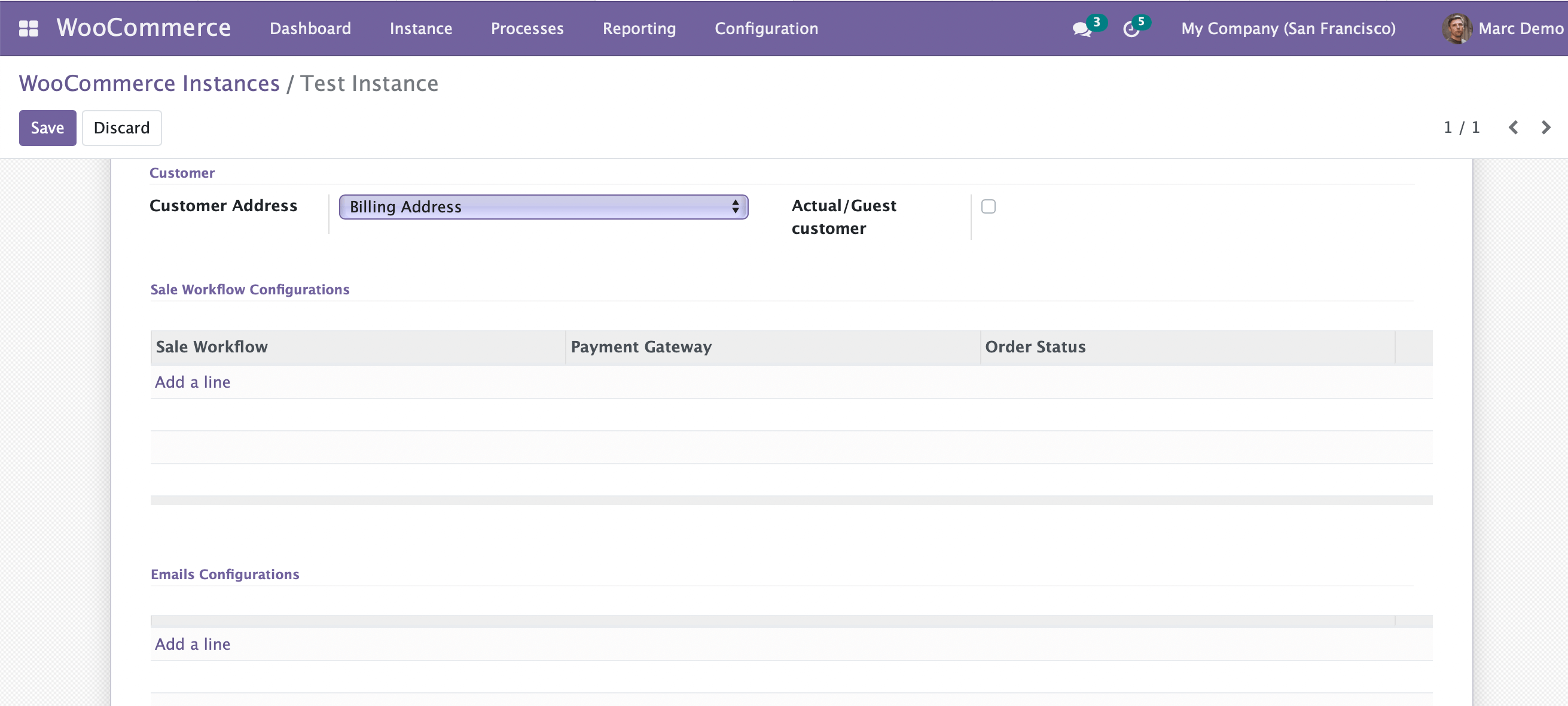Open the Instance menu
1568x706 pixels.
pyautogui.click(x=420, y=29)
